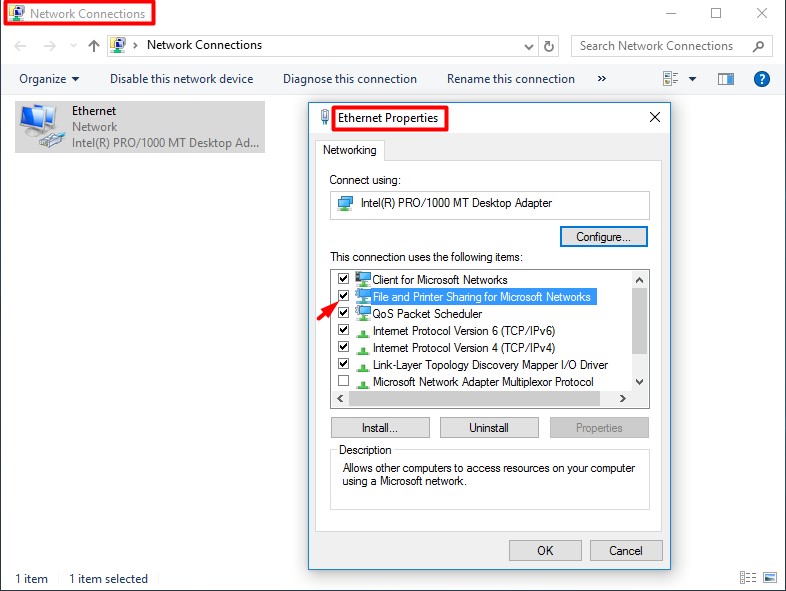Viewport: 786px width, 591px height.
Task: Uncheck QoS Packet Scheduler
Action: (x=343, y=313)
